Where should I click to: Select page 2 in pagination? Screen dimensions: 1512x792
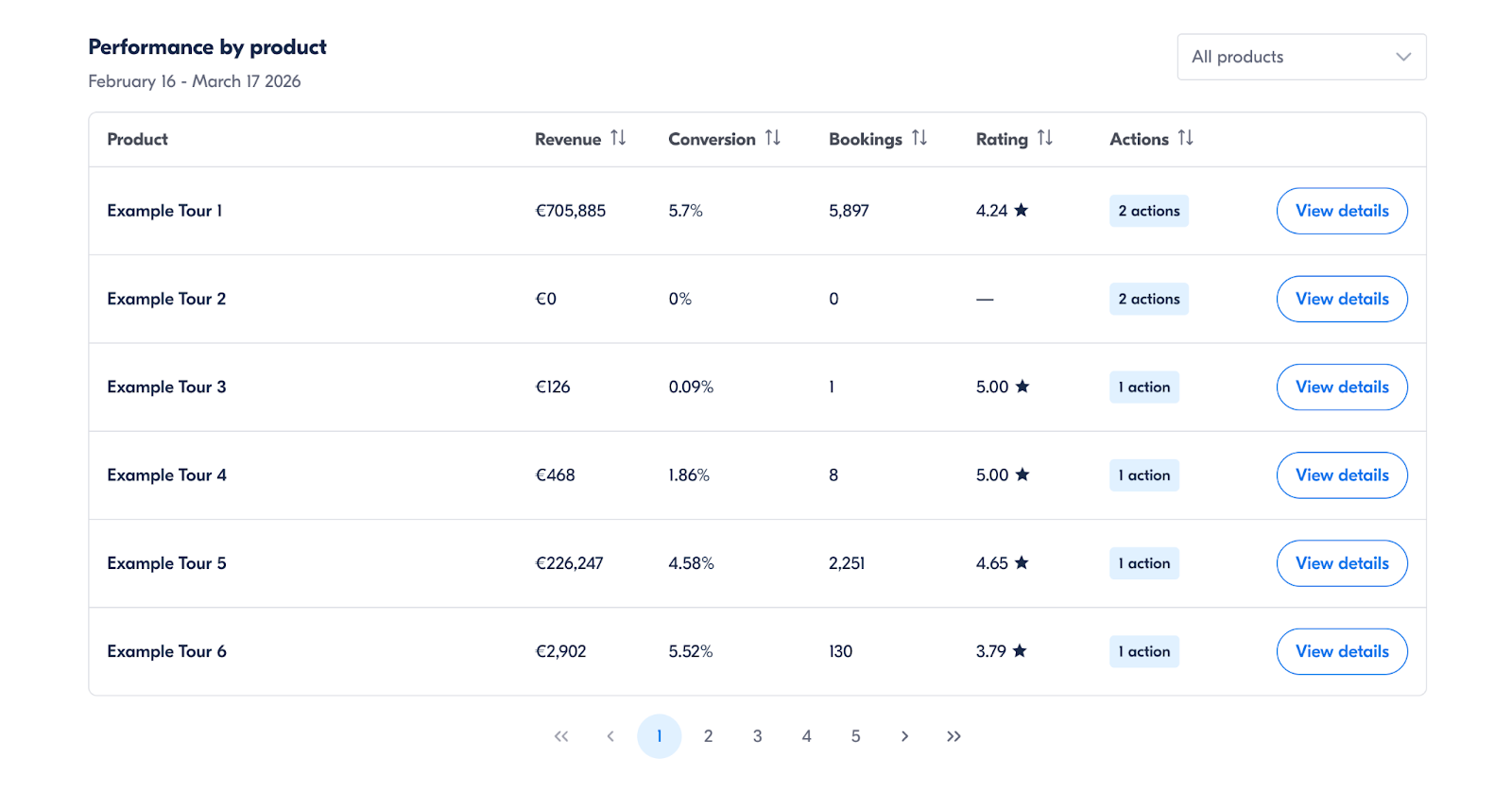coord(708,736)
